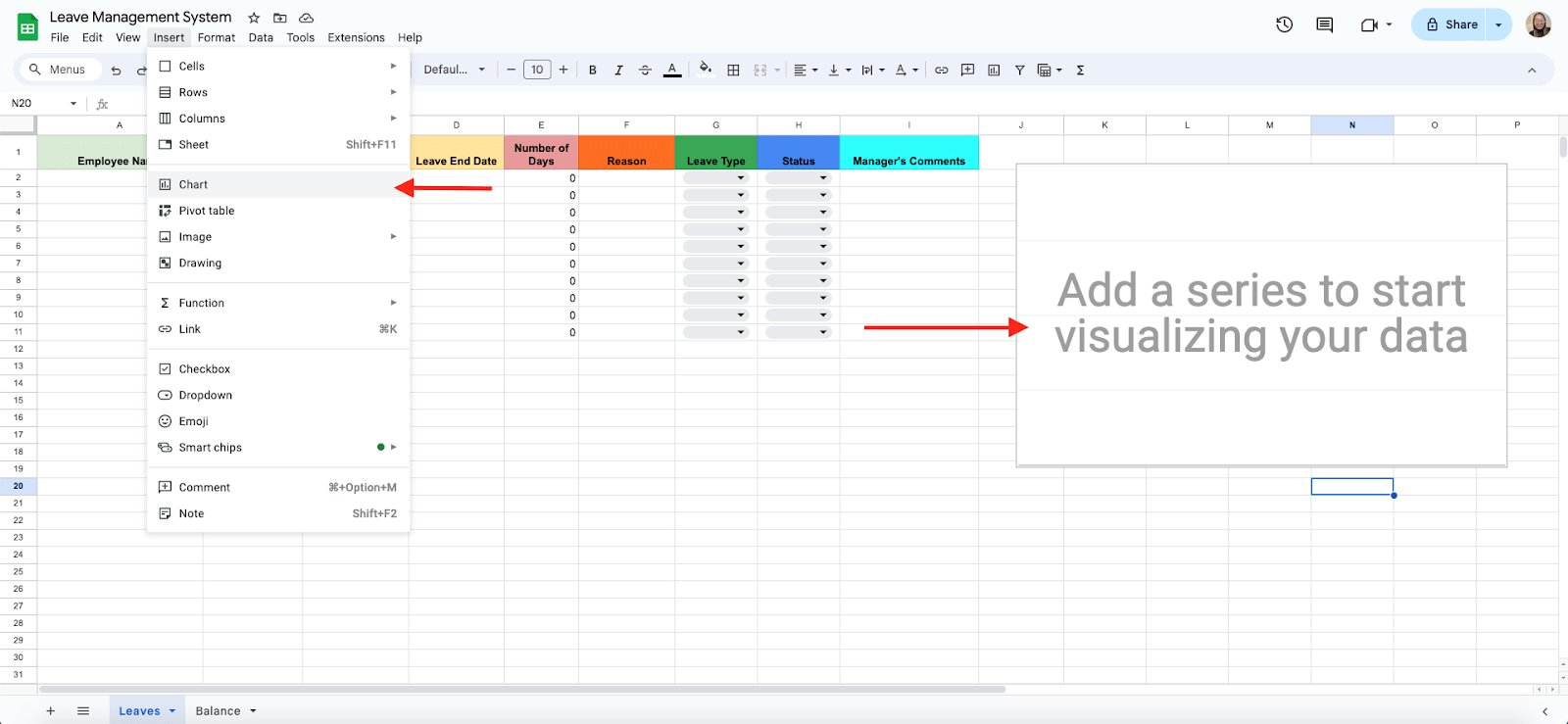The image size is (1568, 724).
Task: Increase font size with plus button
Action: (x=563, y=70)
